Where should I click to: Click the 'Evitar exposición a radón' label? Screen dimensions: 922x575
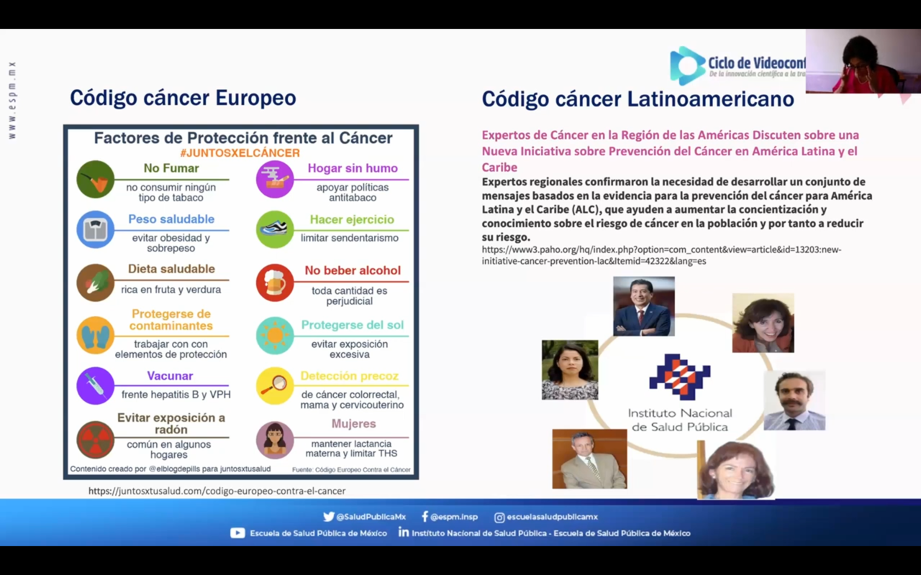(x=171, y=423)
